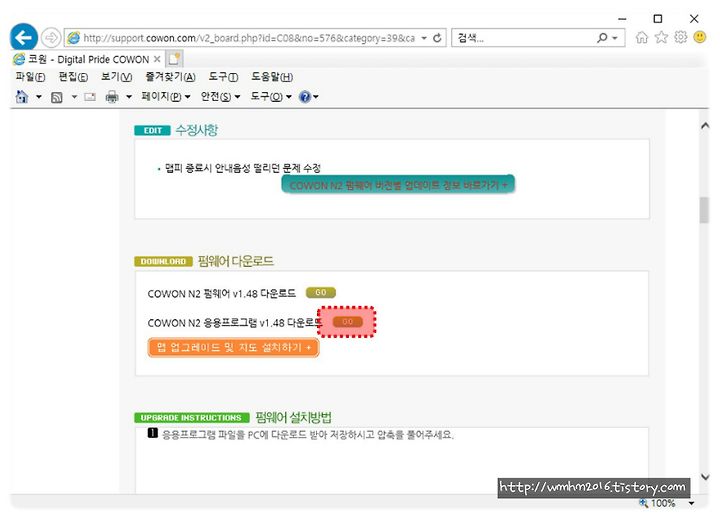Image resolution: width=720 pixels, height=519 pixels.
Task: Click the orange 맵 업그레이드 및 지도 설치하기 button
Action: 233,347
